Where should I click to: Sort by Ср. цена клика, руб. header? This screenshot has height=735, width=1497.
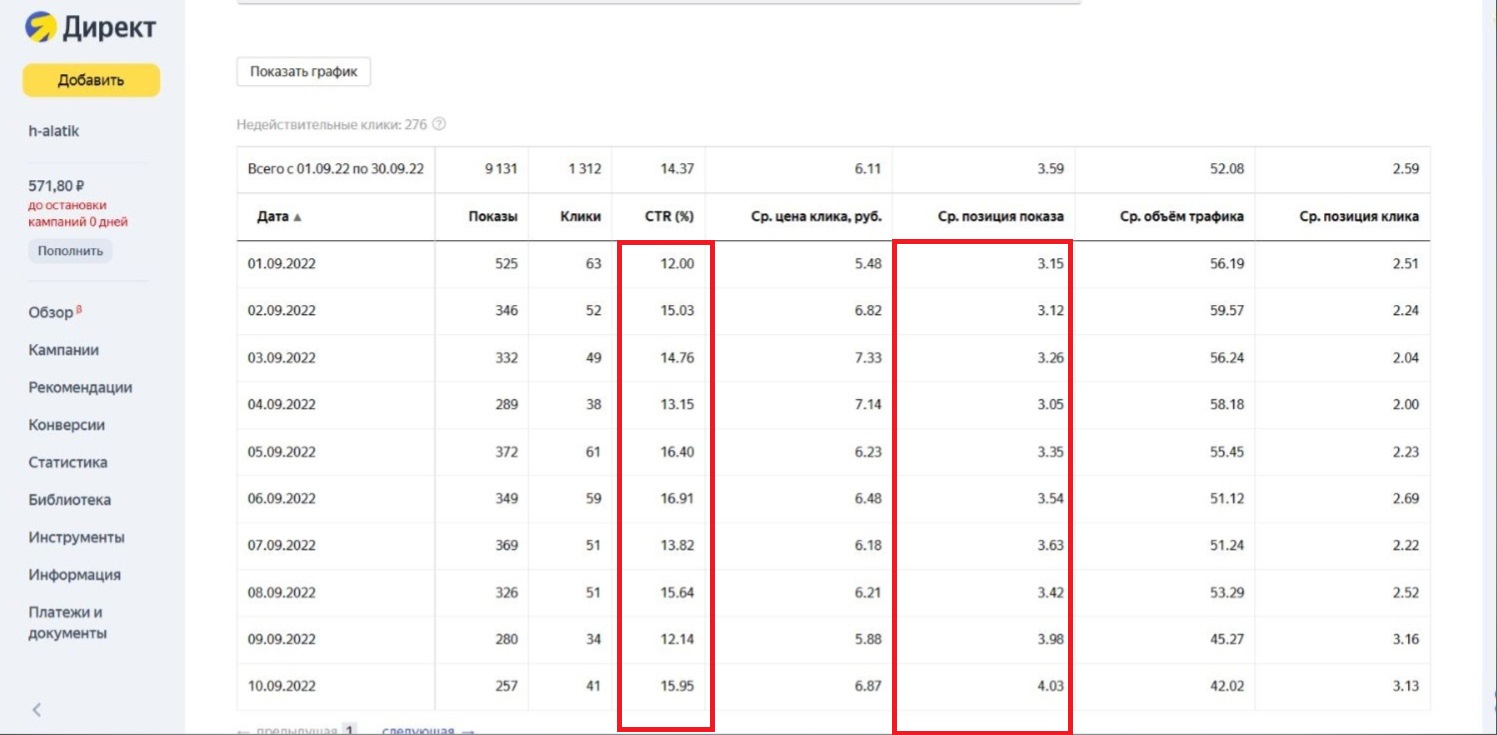(x=816, y=217)
